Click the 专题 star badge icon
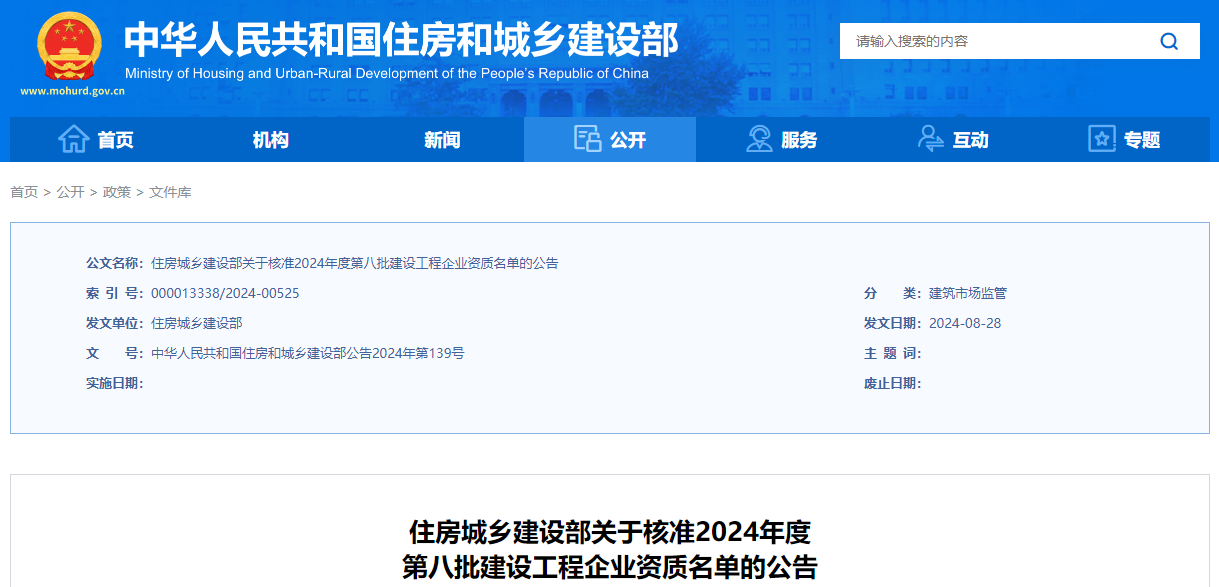 [x=1102, y=139]
